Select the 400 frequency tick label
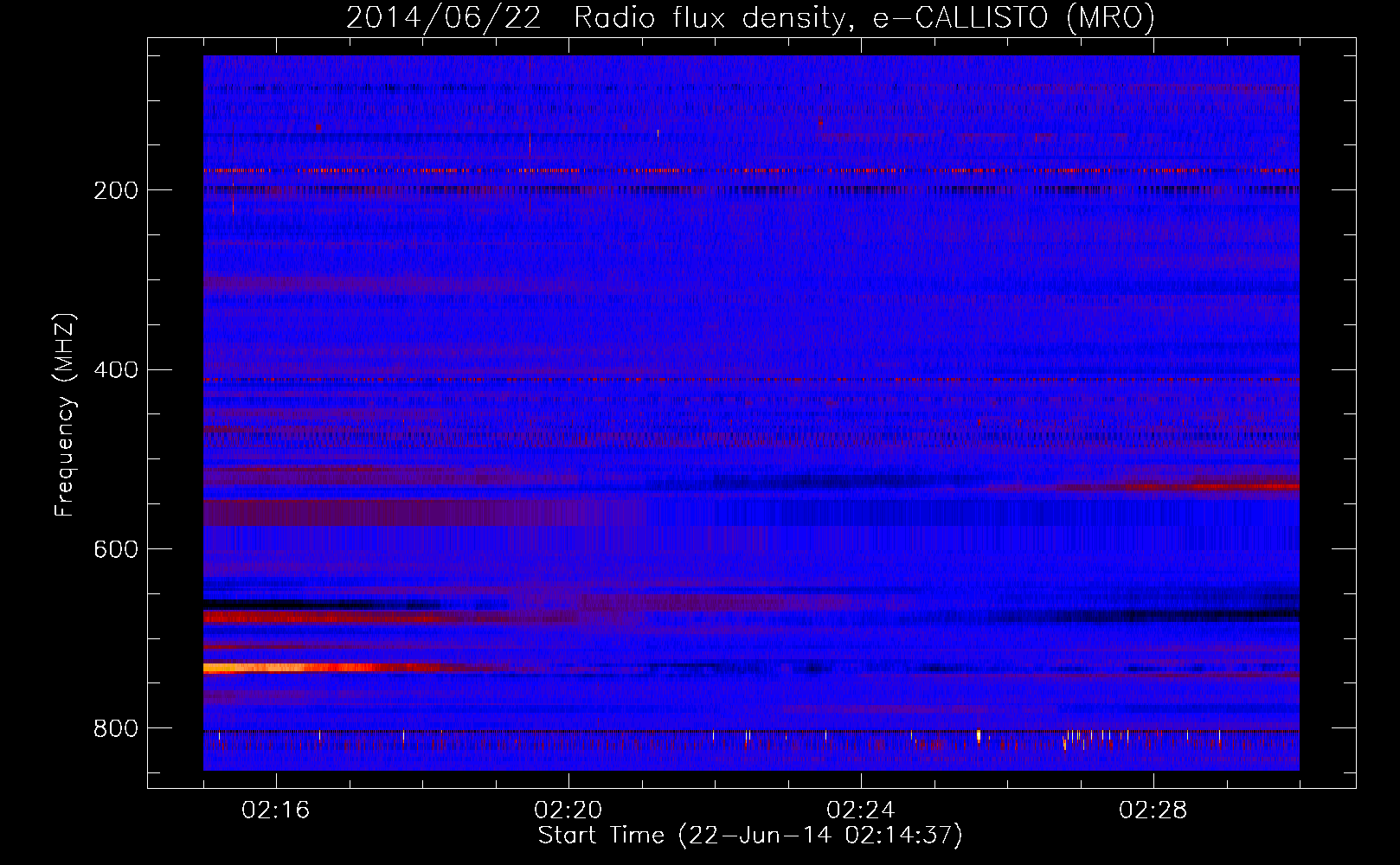 pyautogui.click(x=116, y=370)
